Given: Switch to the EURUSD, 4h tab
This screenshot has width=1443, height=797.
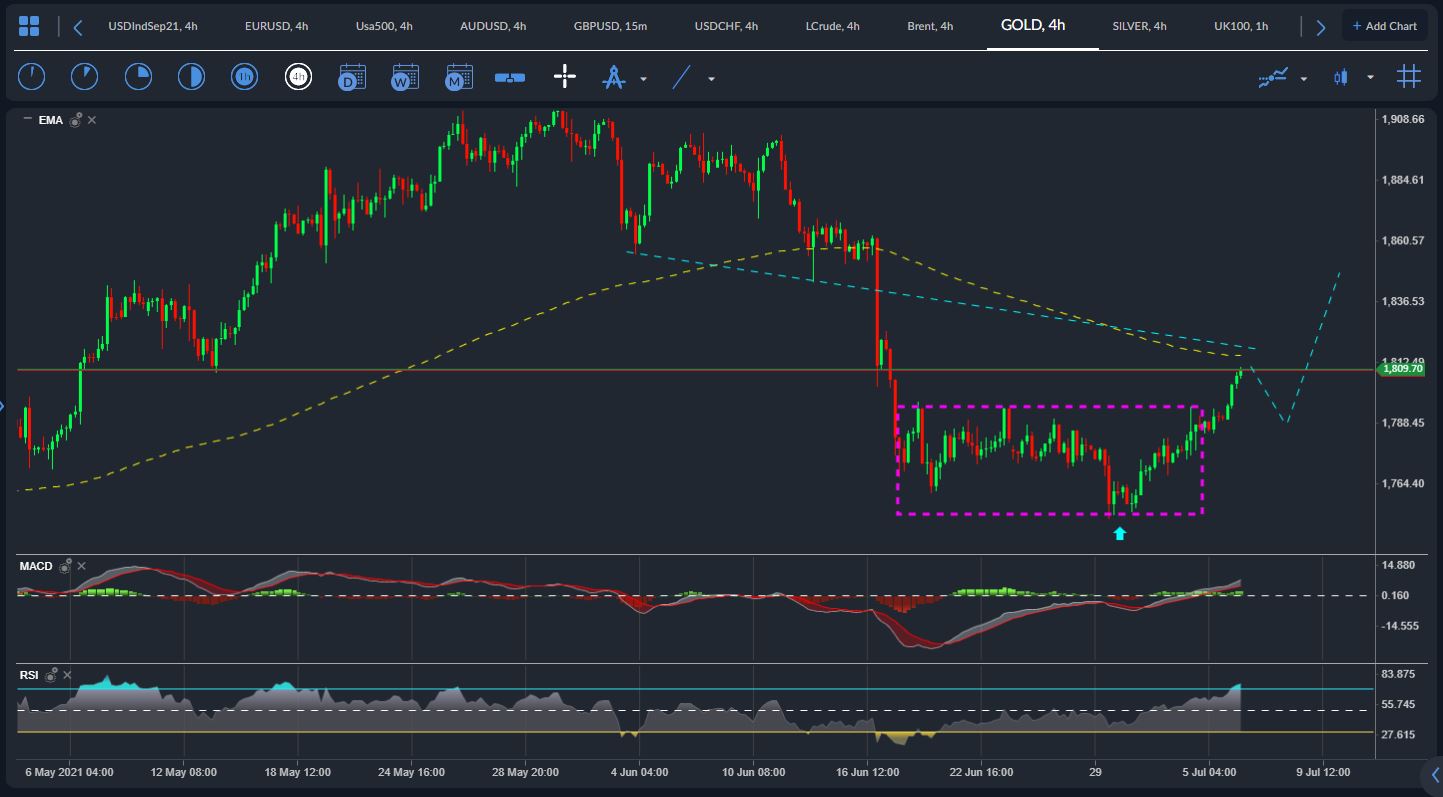Looking at the screenshot, I should (x=276, y=26).
